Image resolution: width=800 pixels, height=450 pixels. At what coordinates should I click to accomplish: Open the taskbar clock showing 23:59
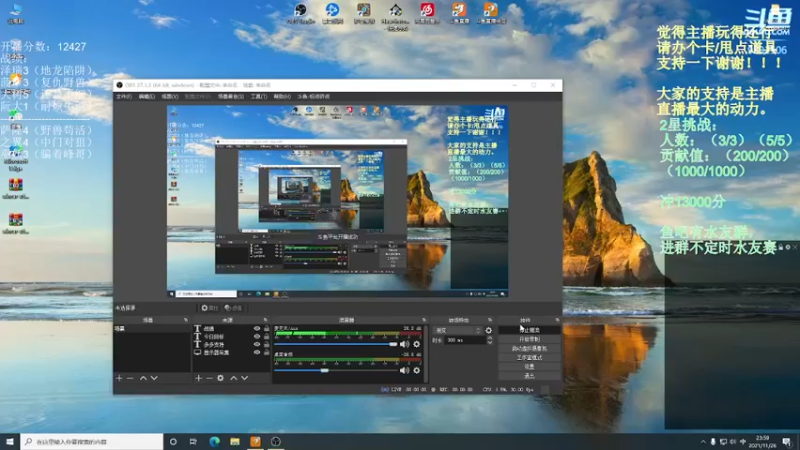point(763,441)
